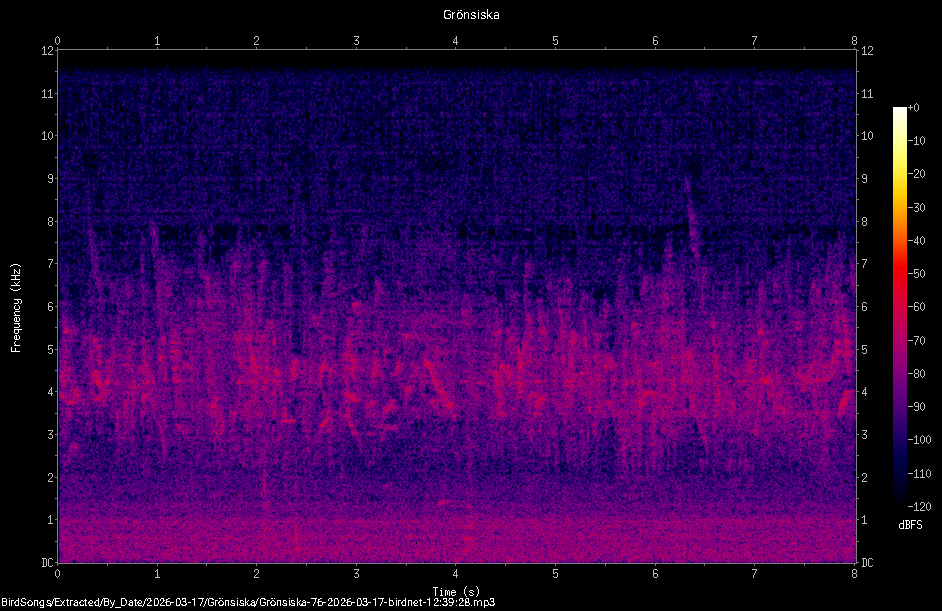This screenshot has height=611, width=942.
Task: Click the +0 label on color scale
Action: (x=913, y=108)
